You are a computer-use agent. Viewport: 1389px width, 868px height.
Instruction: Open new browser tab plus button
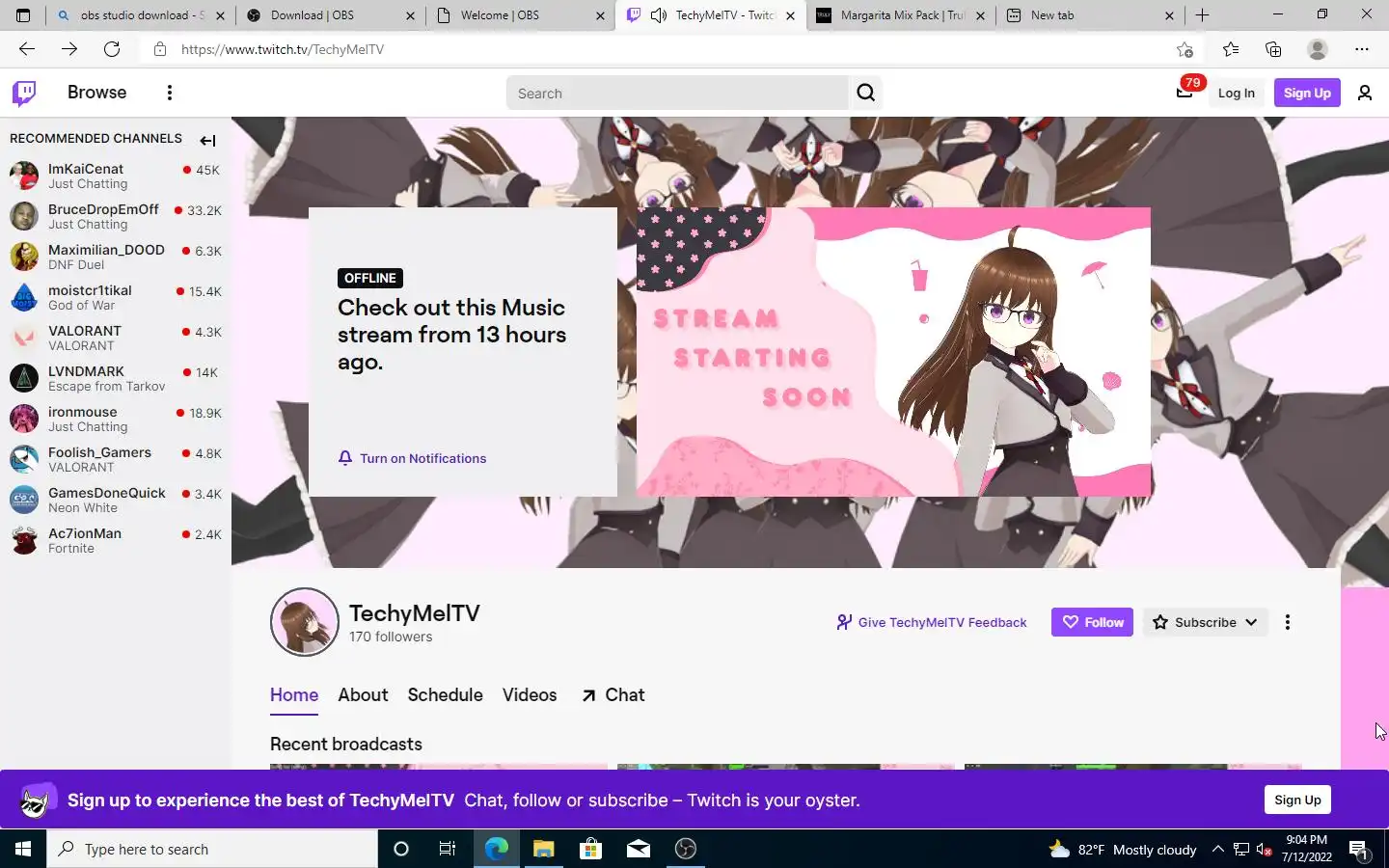tap(1202, 15)
